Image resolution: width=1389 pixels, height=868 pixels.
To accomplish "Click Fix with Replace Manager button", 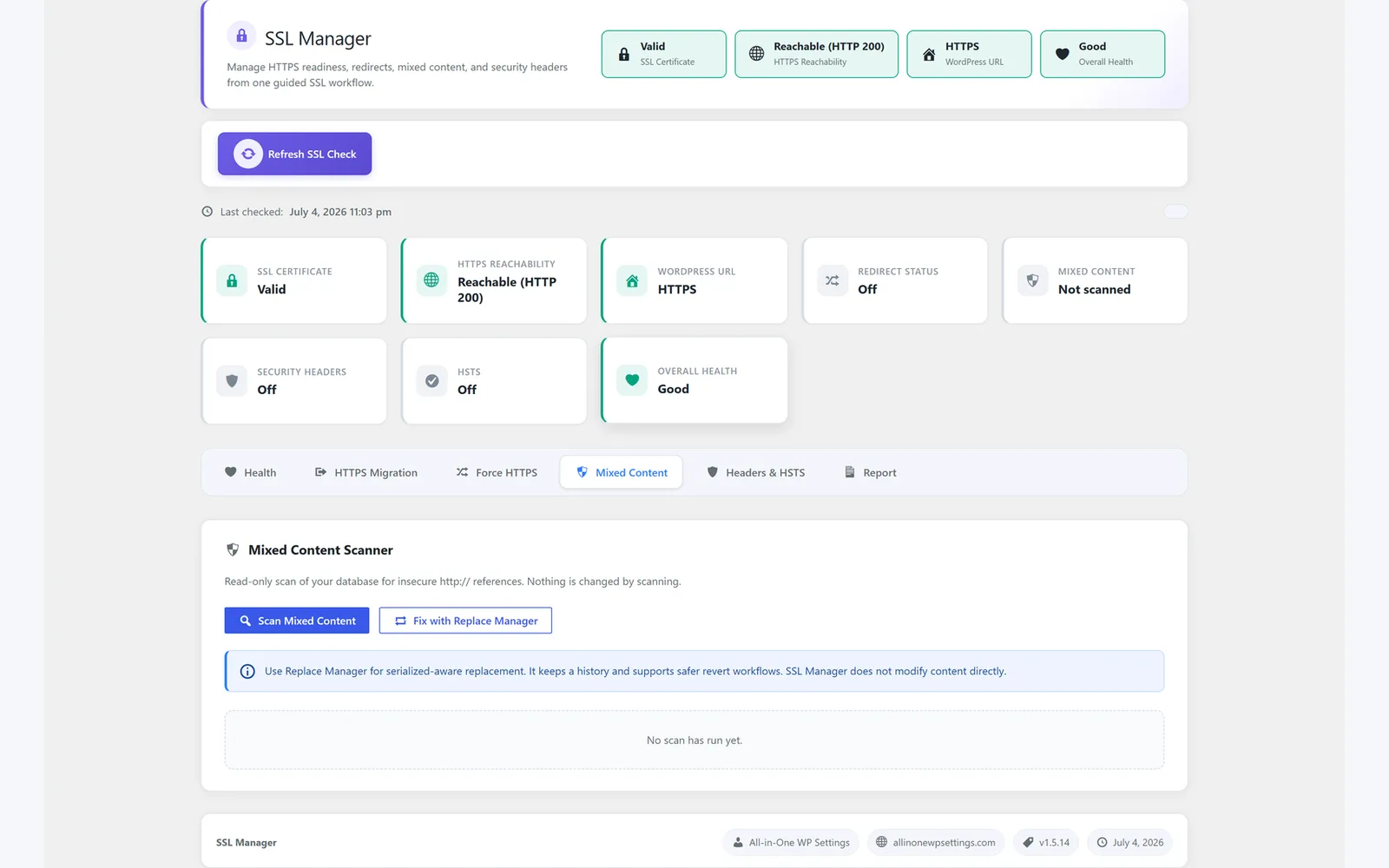I will coord(465,621).
